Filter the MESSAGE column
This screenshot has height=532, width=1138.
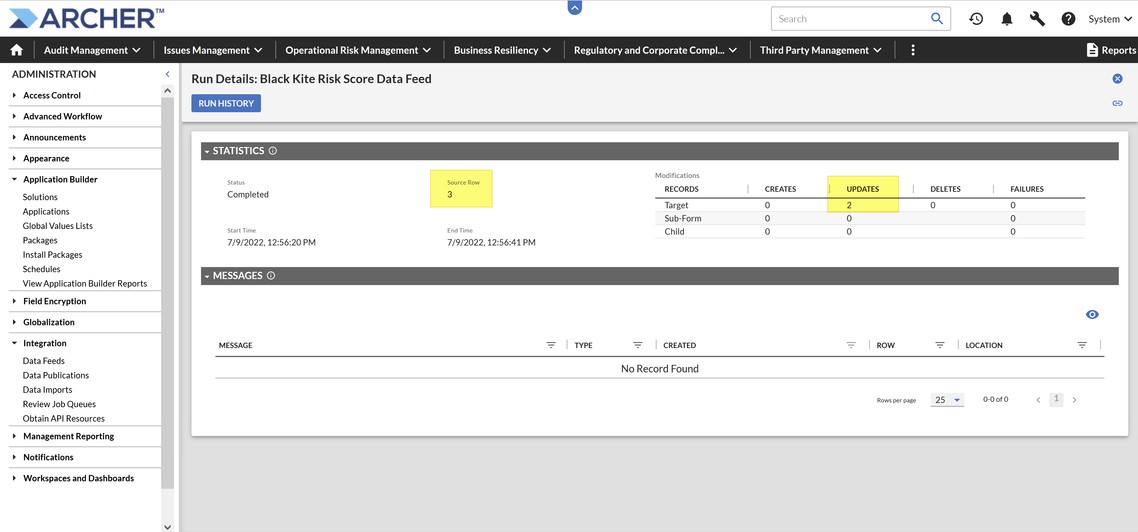551,345
